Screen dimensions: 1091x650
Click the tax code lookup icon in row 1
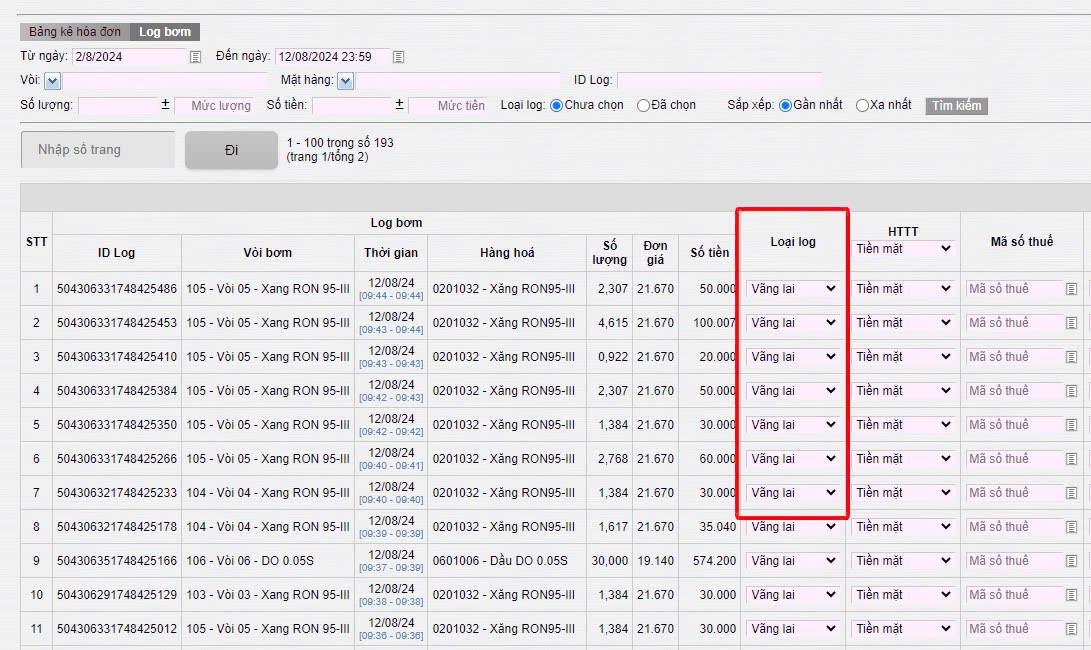point(1072,289)
